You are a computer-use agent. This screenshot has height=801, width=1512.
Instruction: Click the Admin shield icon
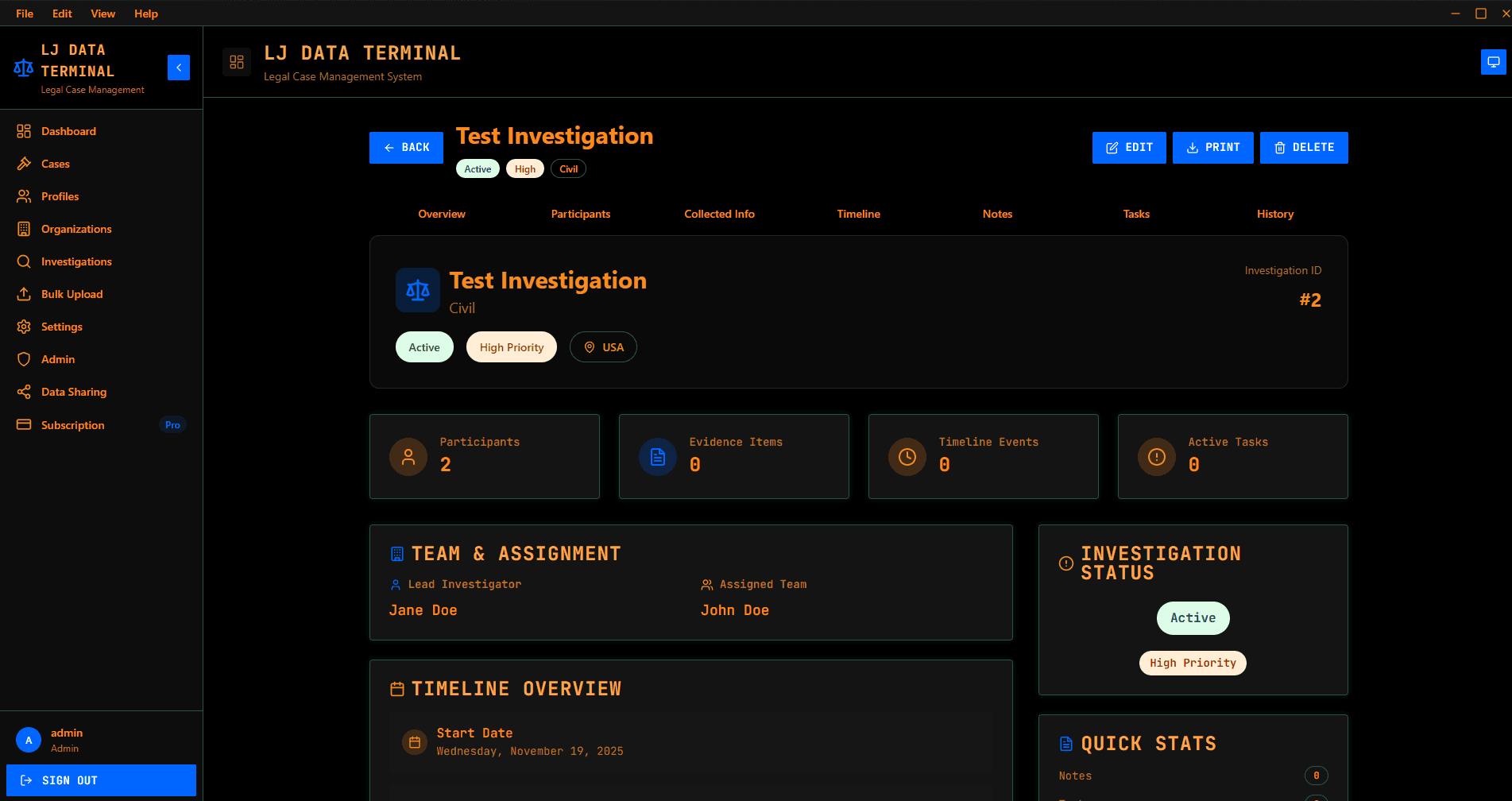click(24, 359)
